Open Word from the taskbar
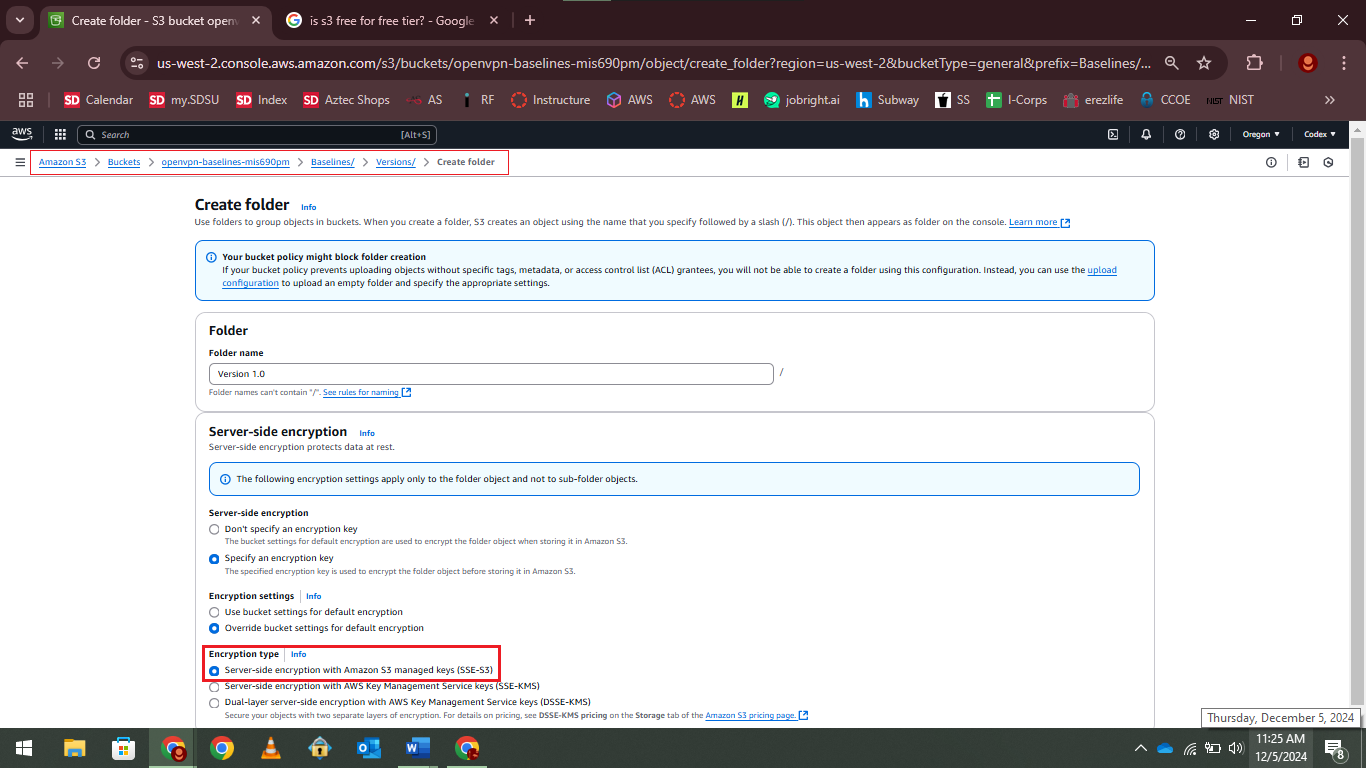Screen dimensions: 1366x768 click(x=417, y=748)
